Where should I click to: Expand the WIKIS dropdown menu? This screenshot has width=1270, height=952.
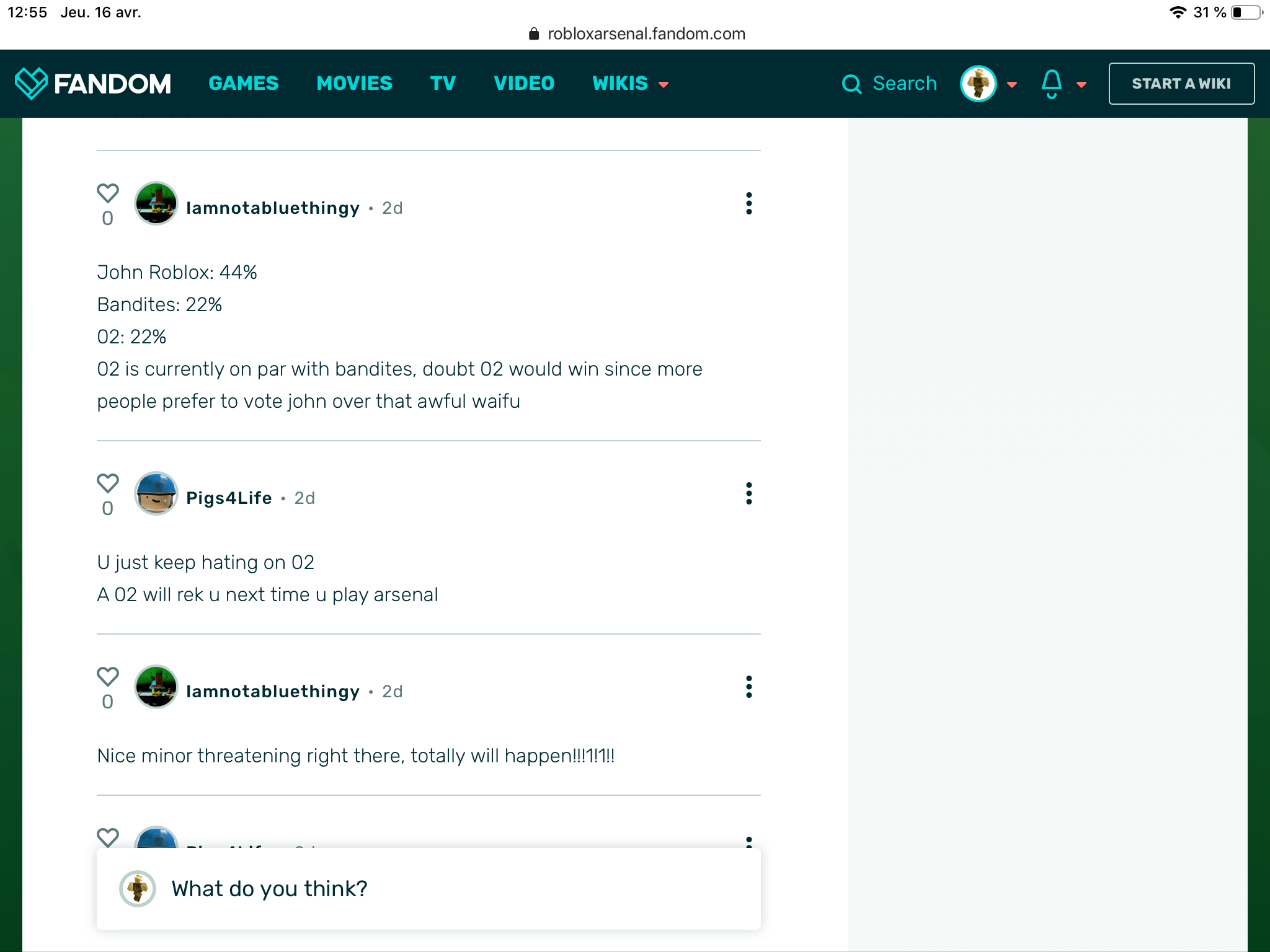click(x=630, y=84)
